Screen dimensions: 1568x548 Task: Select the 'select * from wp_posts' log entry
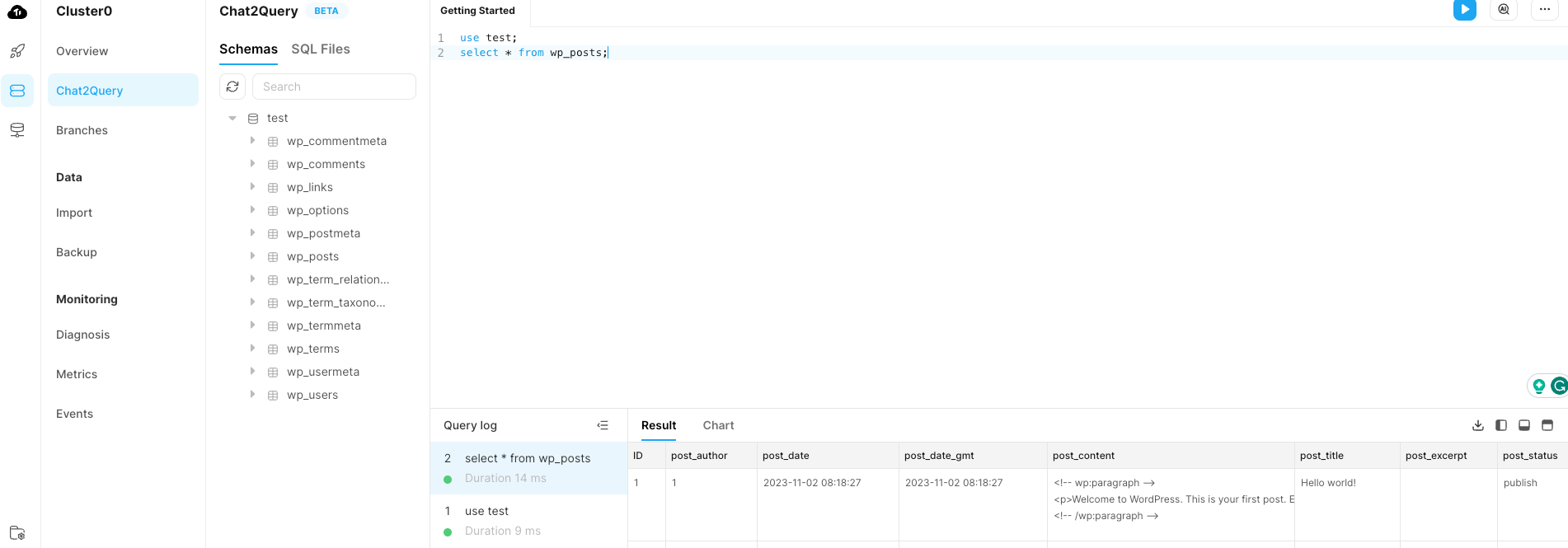click(x=528, y=468)
